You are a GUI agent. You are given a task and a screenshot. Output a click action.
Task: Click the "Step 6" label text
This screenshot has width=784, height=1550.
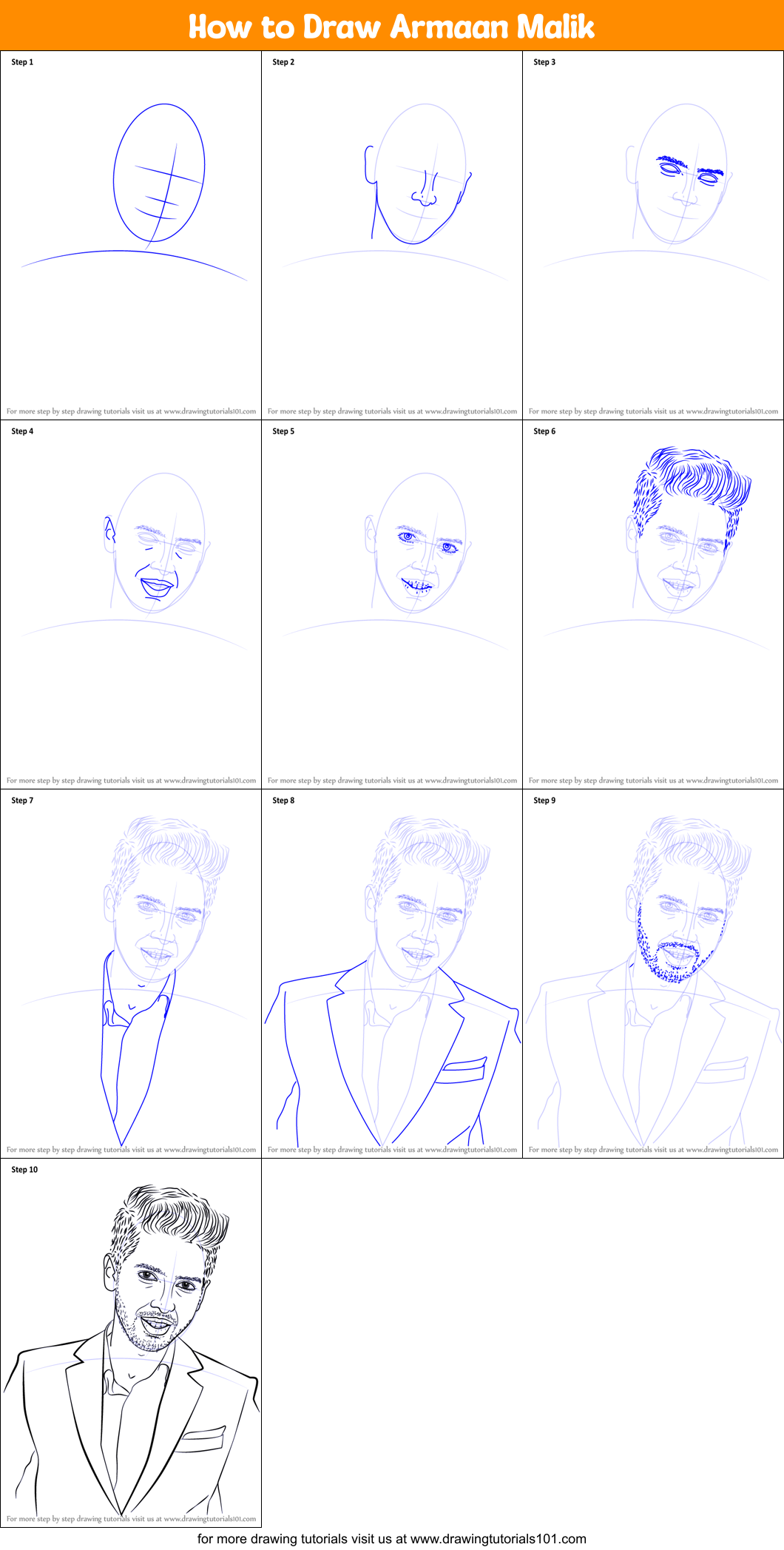tap(544, 431)
